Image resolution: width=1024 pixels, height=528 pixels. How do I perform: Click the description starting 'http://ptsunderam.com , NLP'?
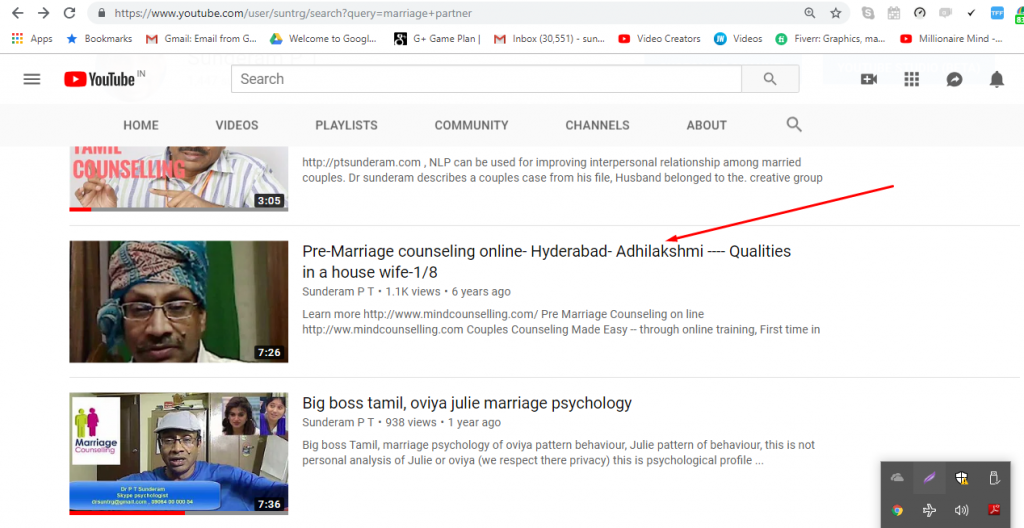(x=562, y=170)
